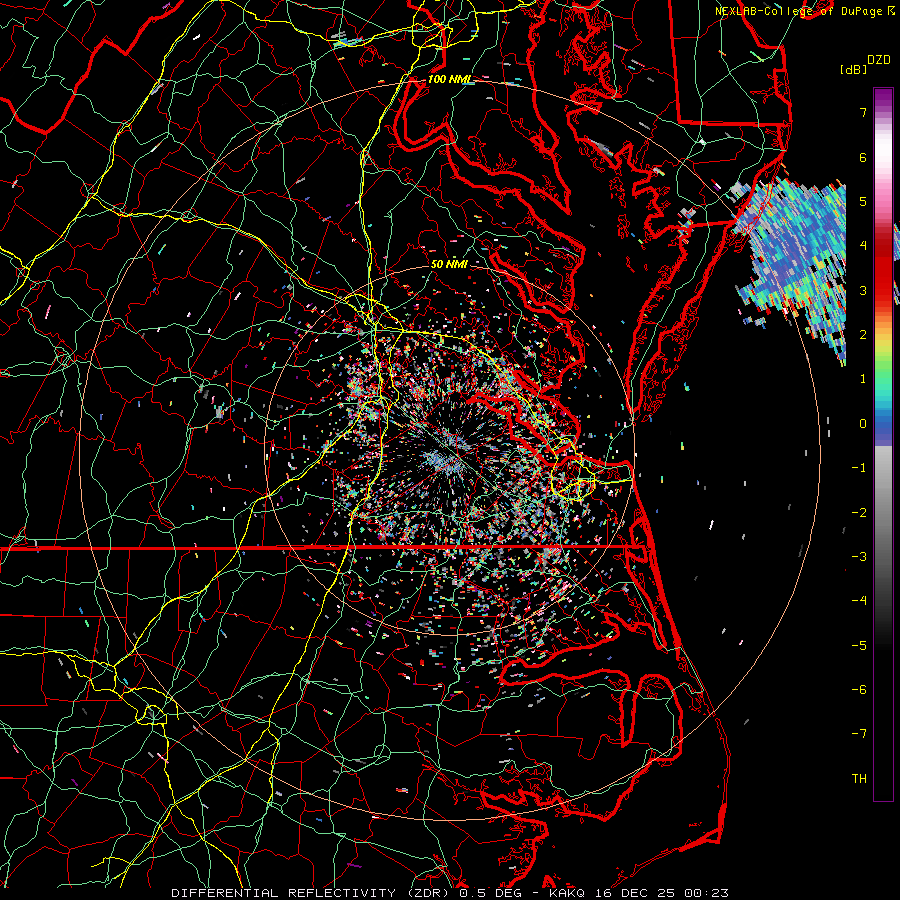Click the large offshore radar echo blob
Image resolution: width=900 pixels, height=900 pixels.
(798, 258)
